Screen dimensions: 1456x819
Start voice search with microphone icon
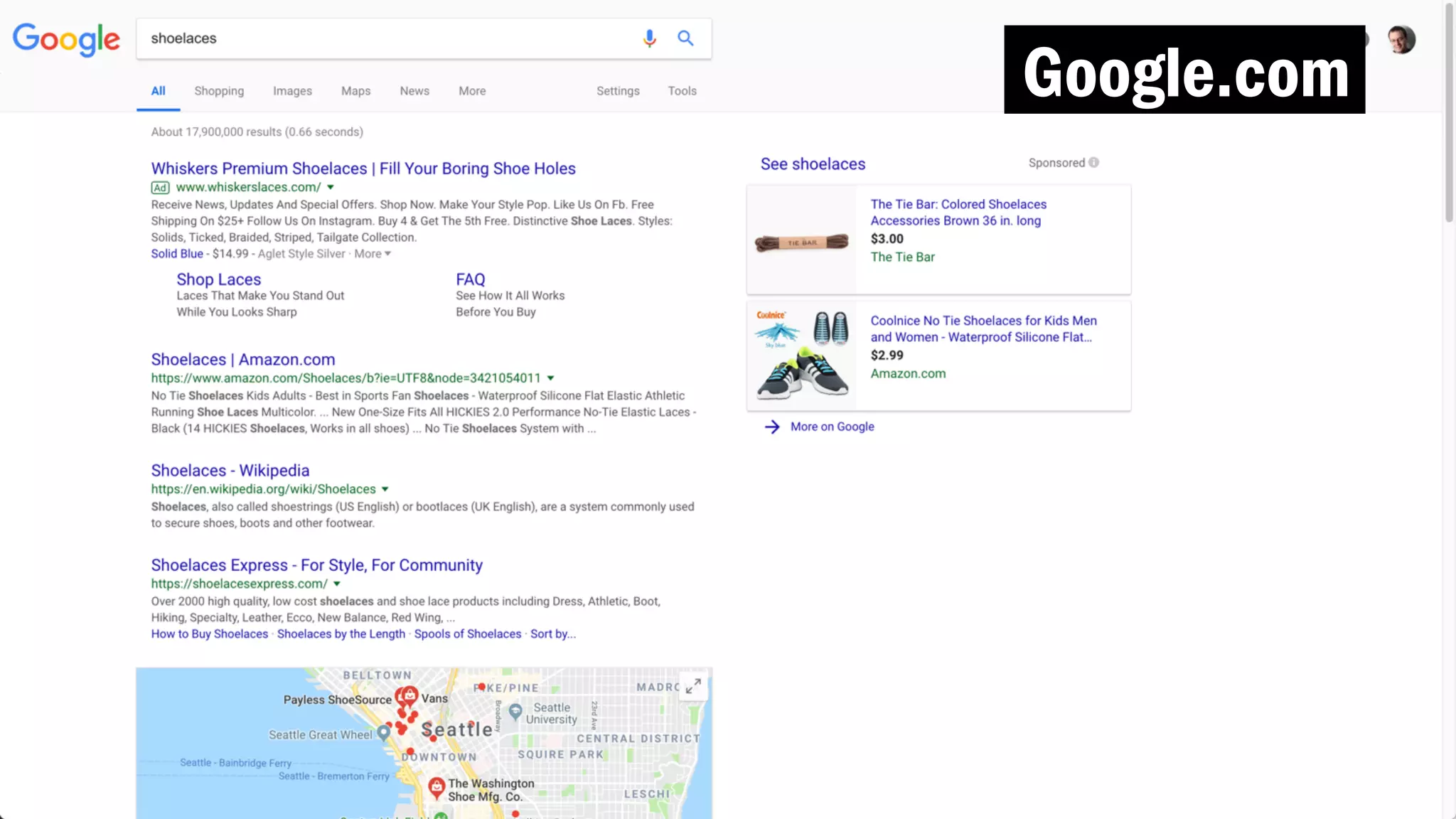[x=649, y=38]
